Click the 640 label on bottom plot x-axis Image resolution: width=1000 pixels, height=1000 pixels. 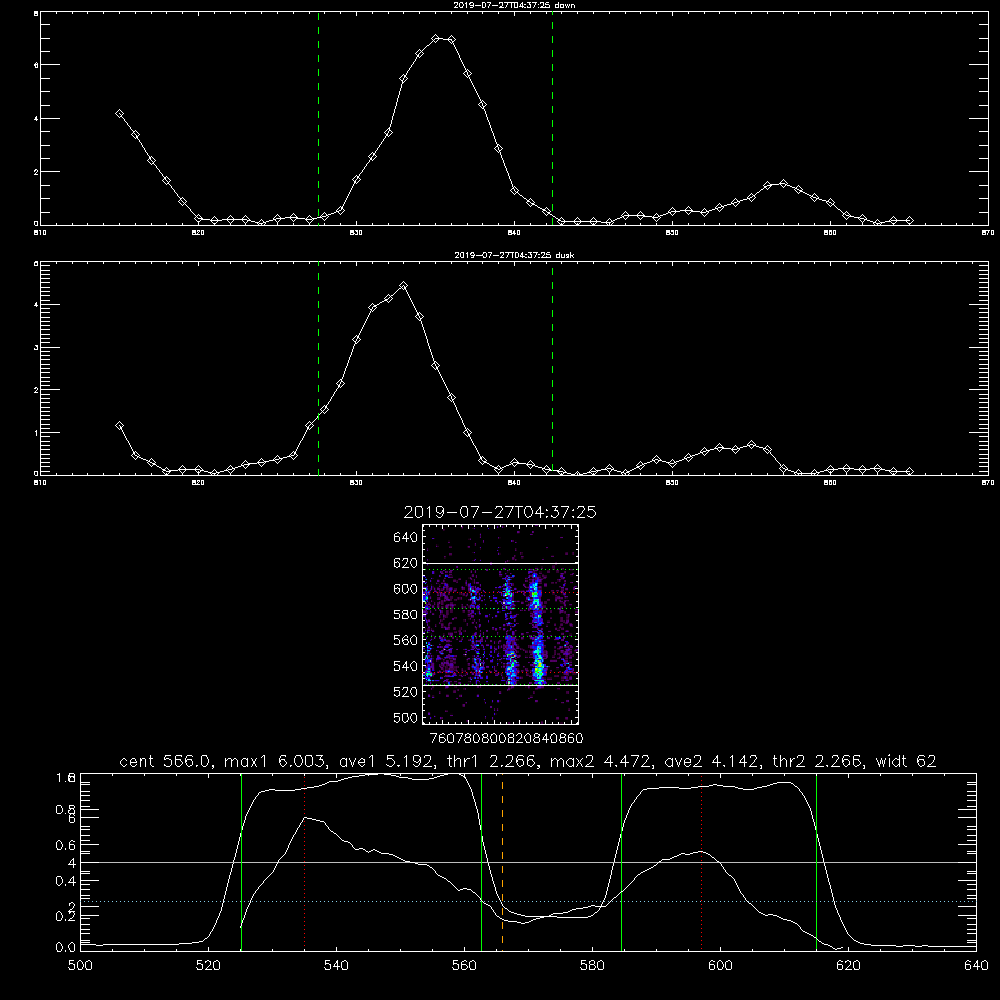pos(976,966)
